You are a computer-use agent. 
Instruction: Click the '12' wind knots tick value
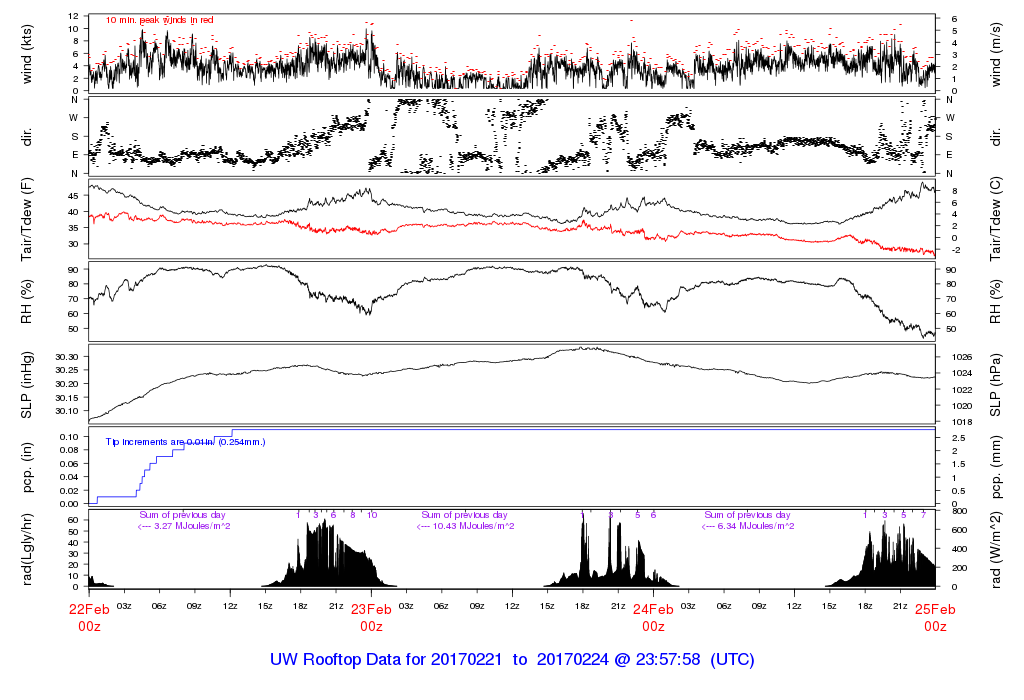[x=74, y=16]
